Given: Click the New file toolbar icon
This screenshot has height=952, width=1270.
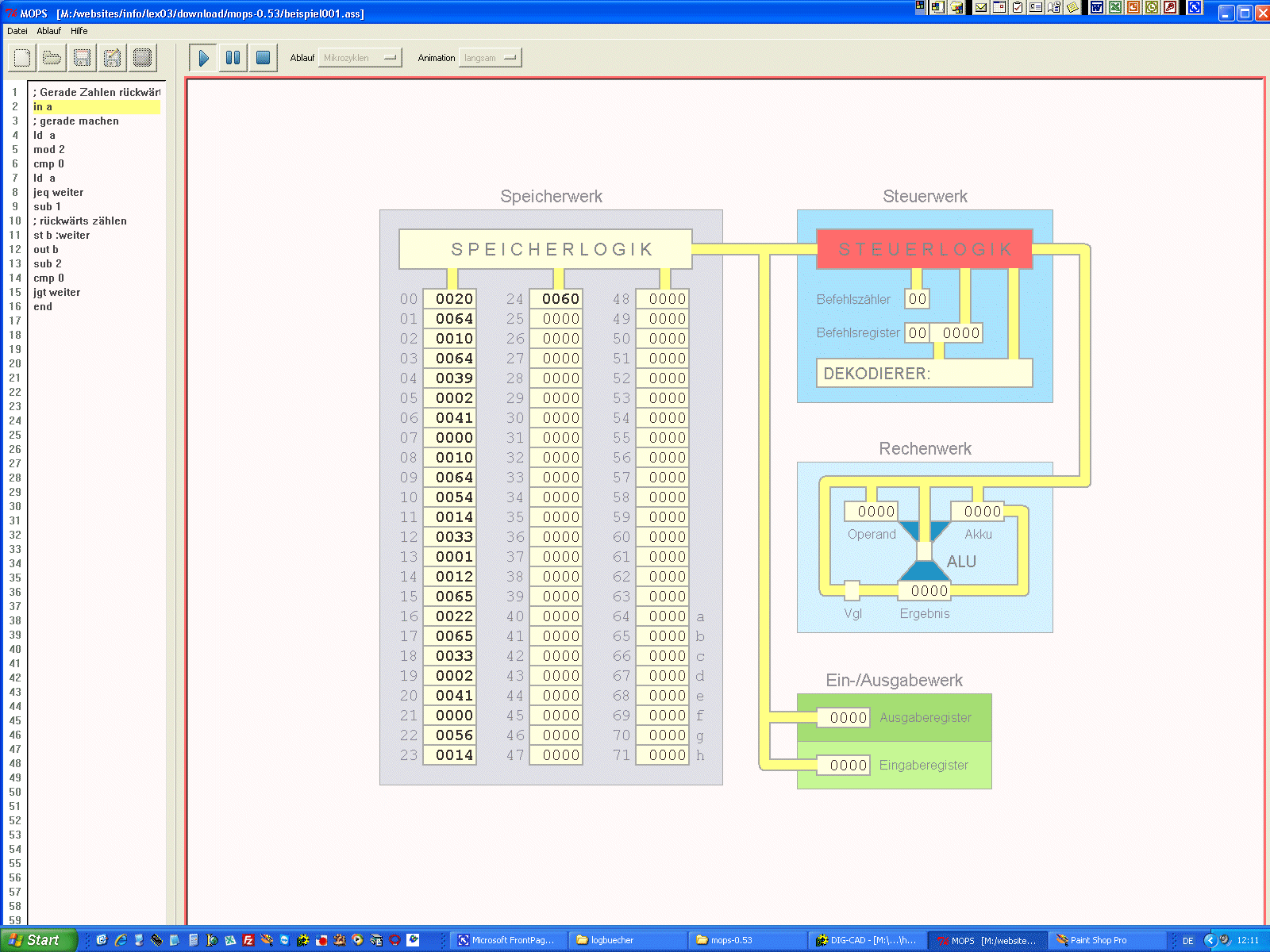Looking at the screenshot, I should (22, 58).
